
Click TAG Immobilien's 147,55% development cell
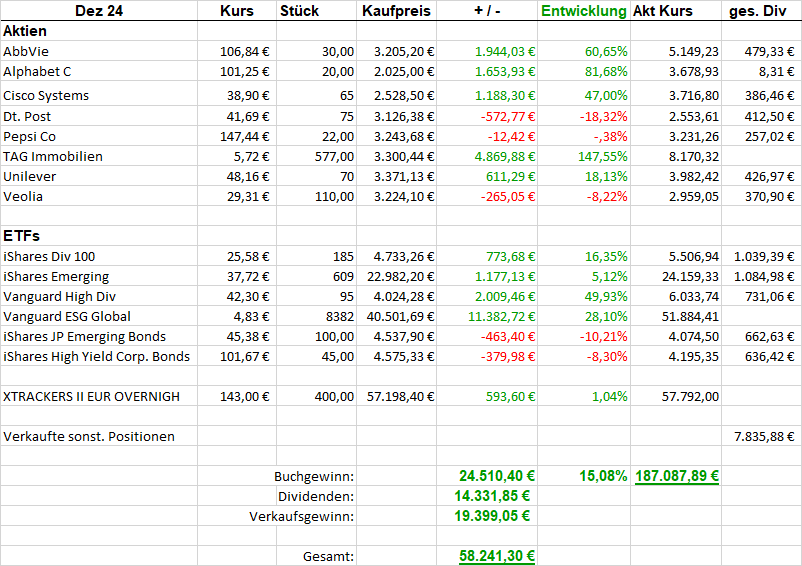[x=601, y=156]
